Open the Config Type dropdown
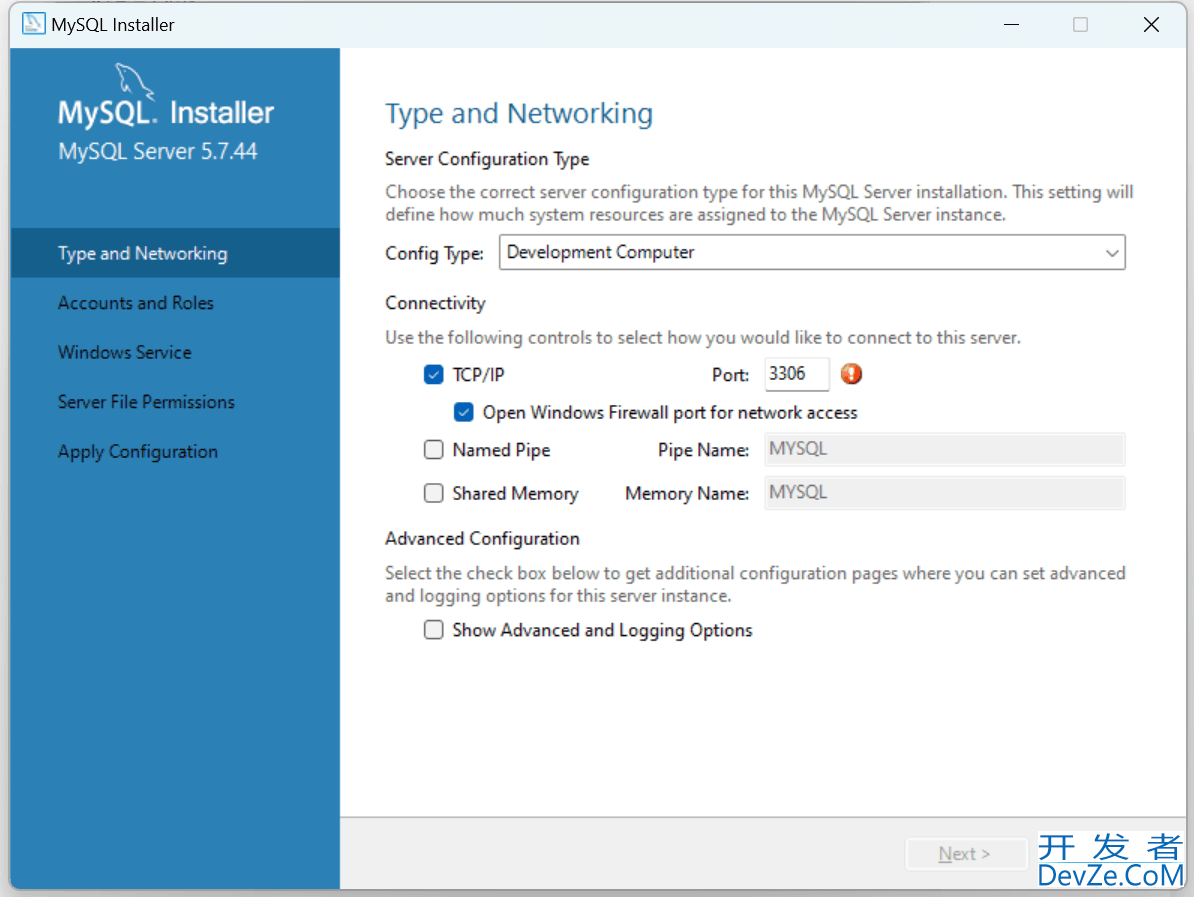Image resolution: width=1194 pixels, height=897 pixels. [812, 252]
